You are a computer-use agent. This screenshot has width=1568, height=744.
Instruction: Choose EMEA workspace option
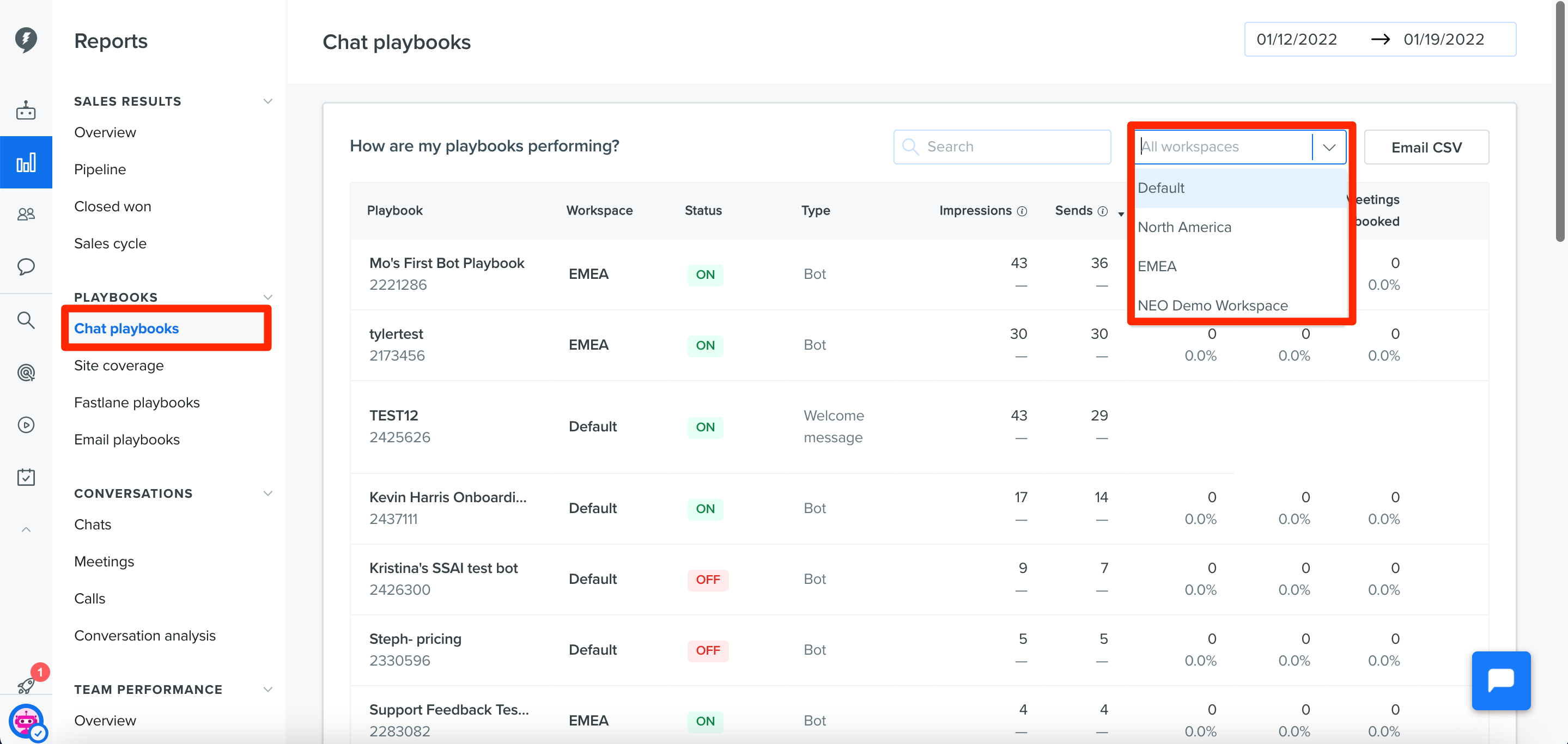click(x=1241, y=266)
